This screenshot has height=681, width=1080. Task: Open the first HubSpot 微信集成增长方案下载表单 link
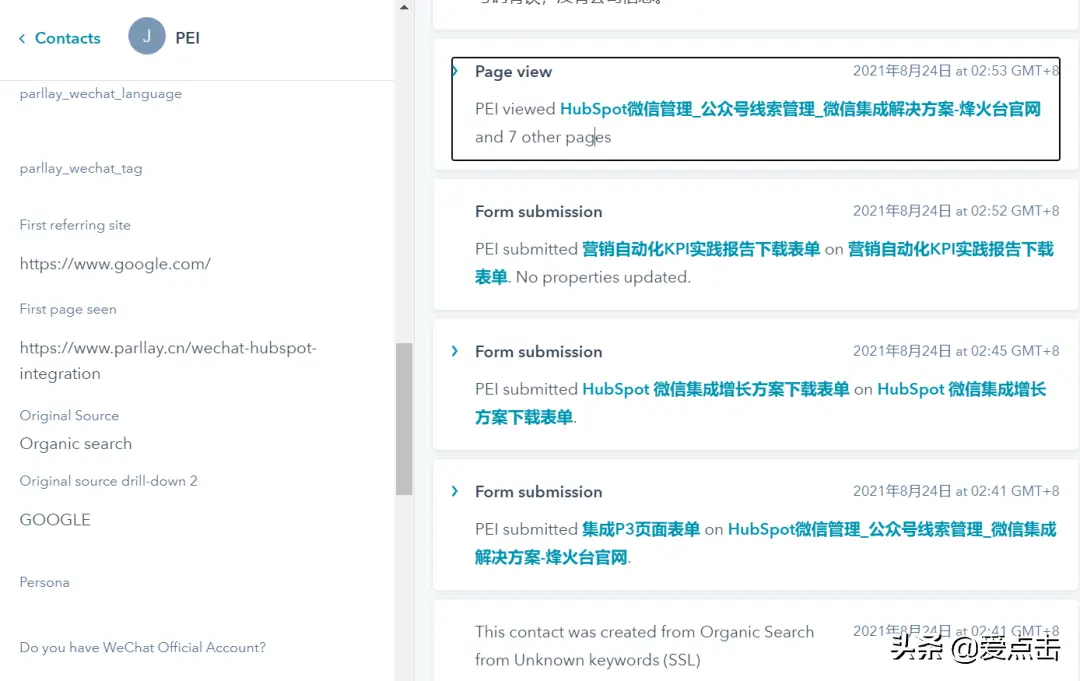(715, 389)
